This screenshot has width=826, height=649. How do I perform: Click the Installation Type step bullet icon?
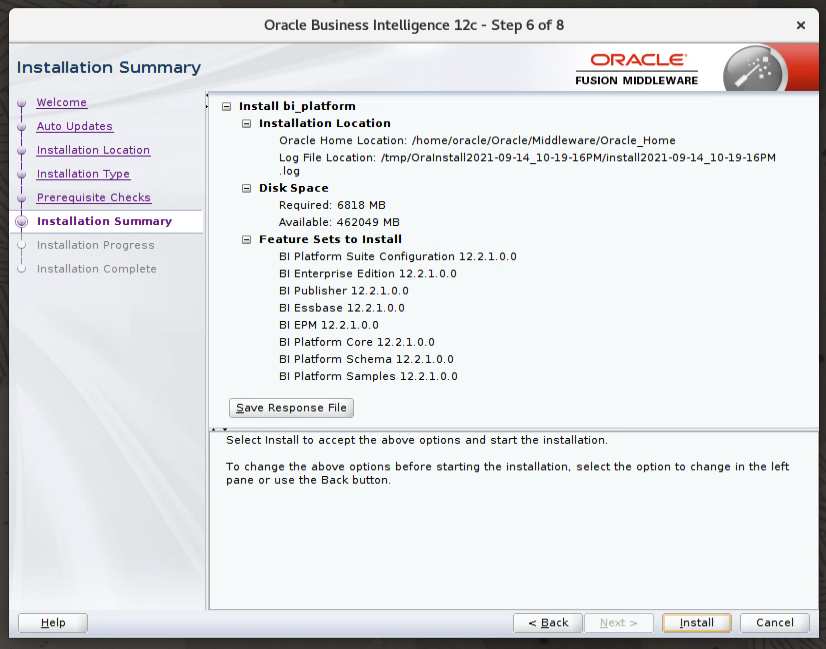click(x=22, y=174)
